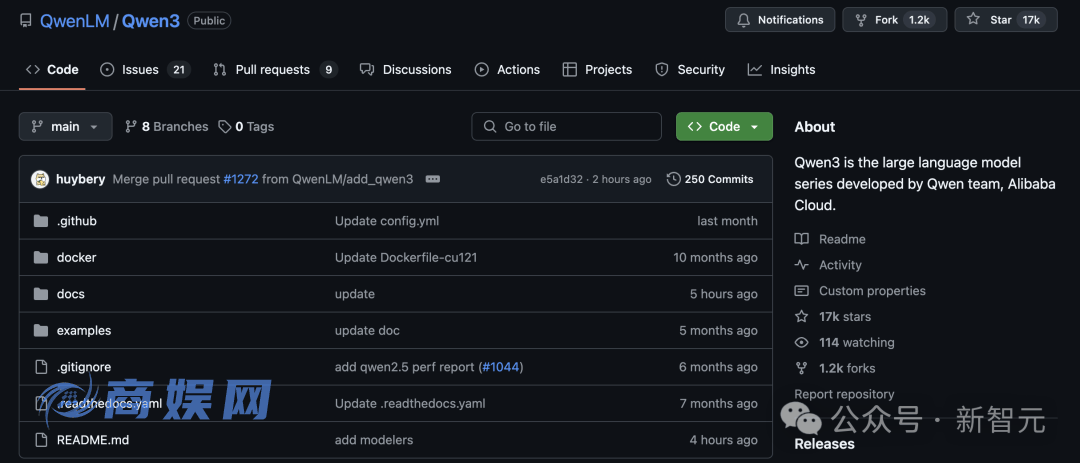Click the Go to file search field

coord(567,127)
